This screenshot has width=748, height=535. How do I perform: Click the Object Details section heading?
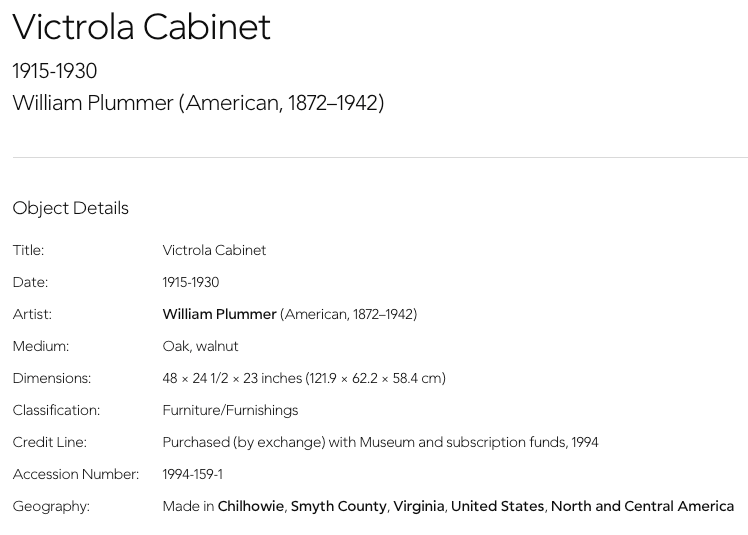click(71, 208)
